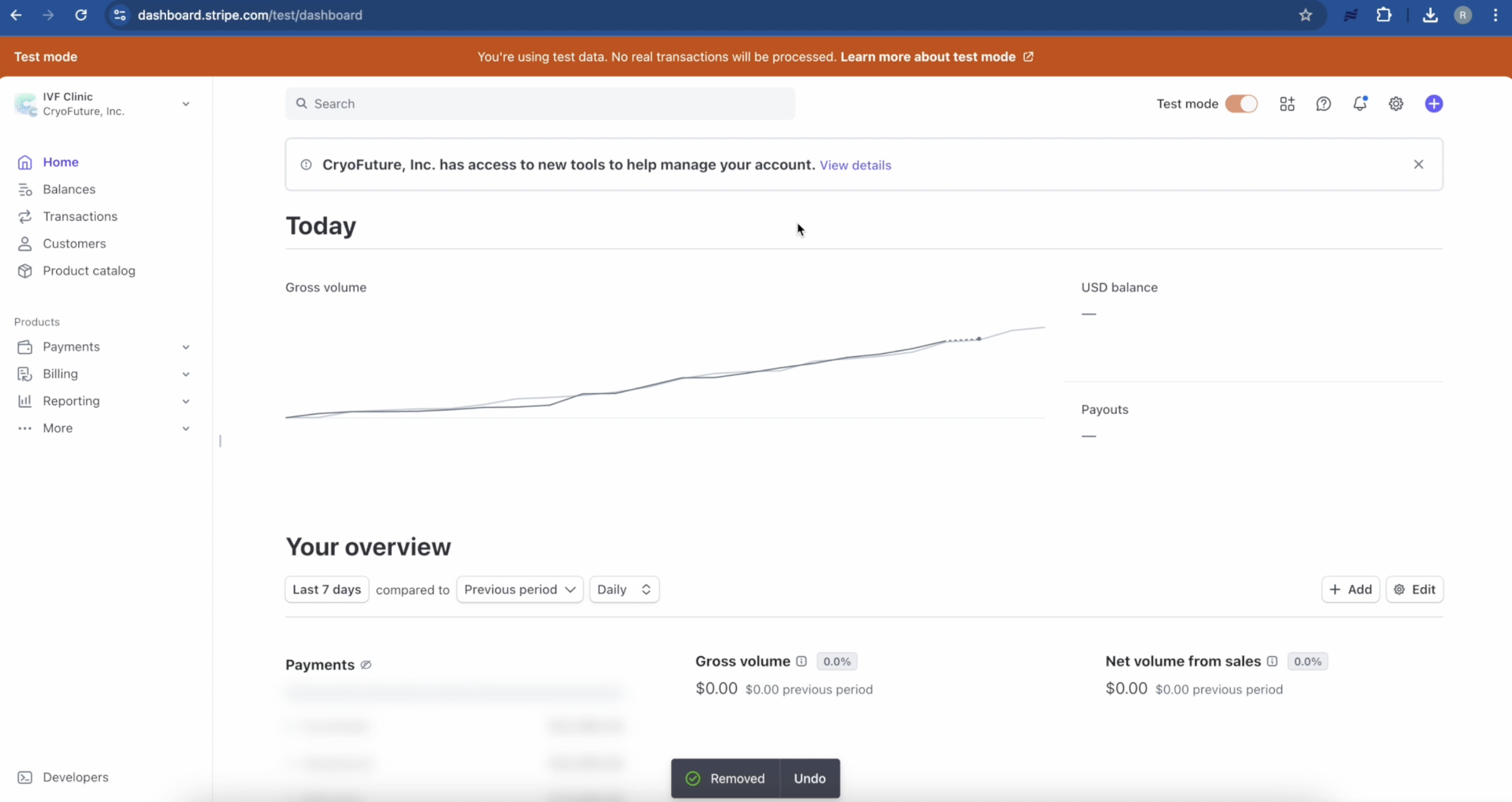
Task: Click View details in the CryoFuture banner
Action: click(855, 165)
